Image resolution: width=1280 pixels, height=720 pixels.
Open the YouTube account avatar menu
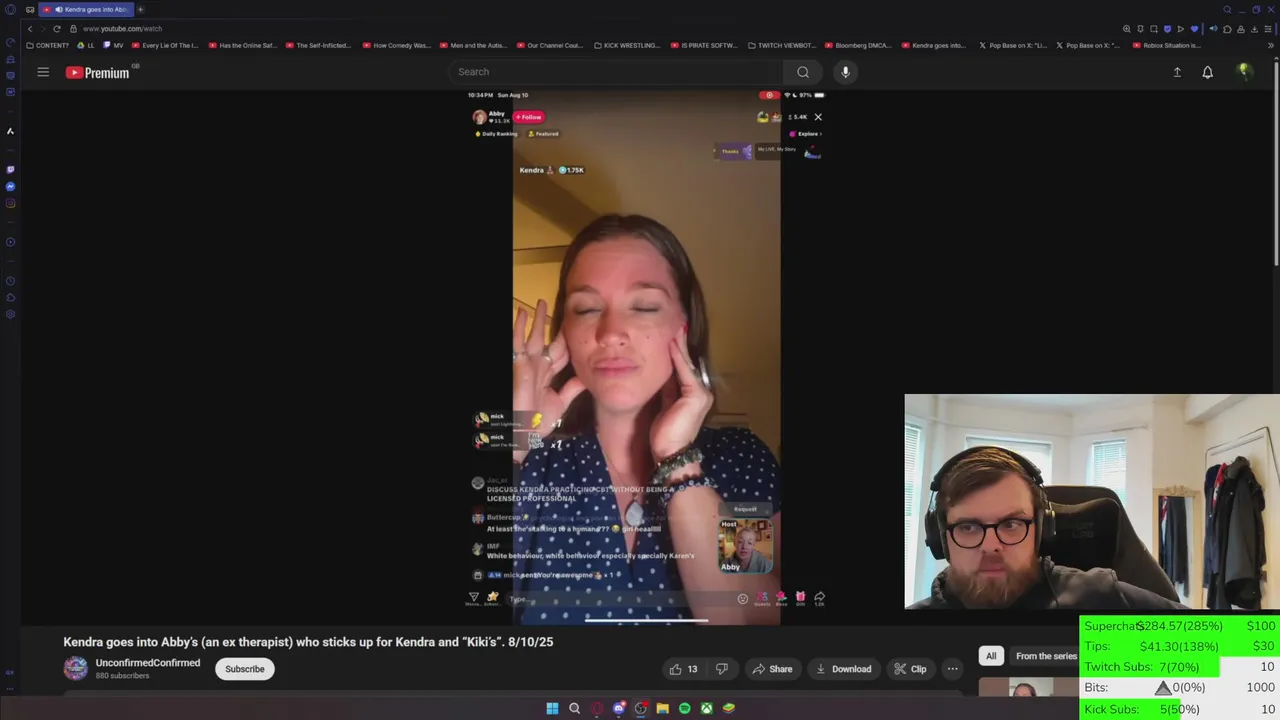click(1244, 71)
